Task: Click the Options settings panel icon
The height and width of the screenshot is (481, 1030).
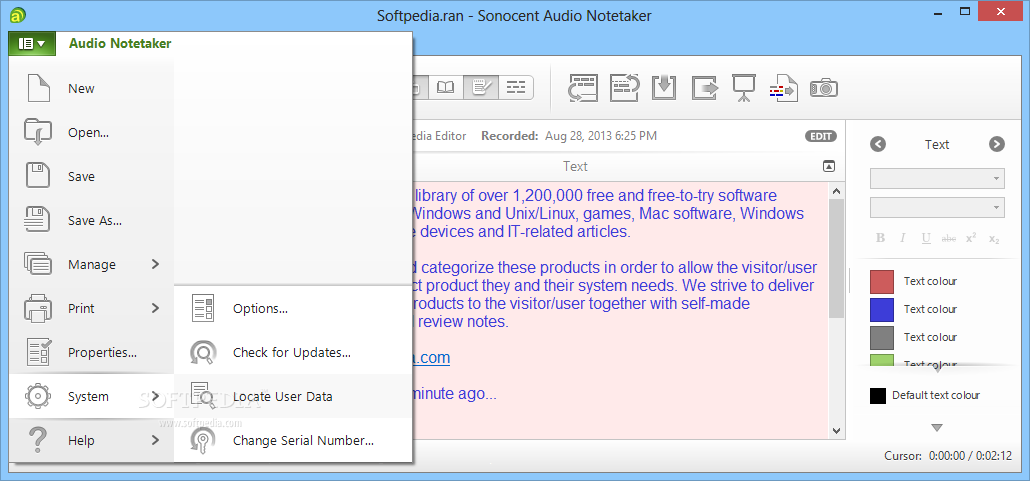Action: pos(203,308)
